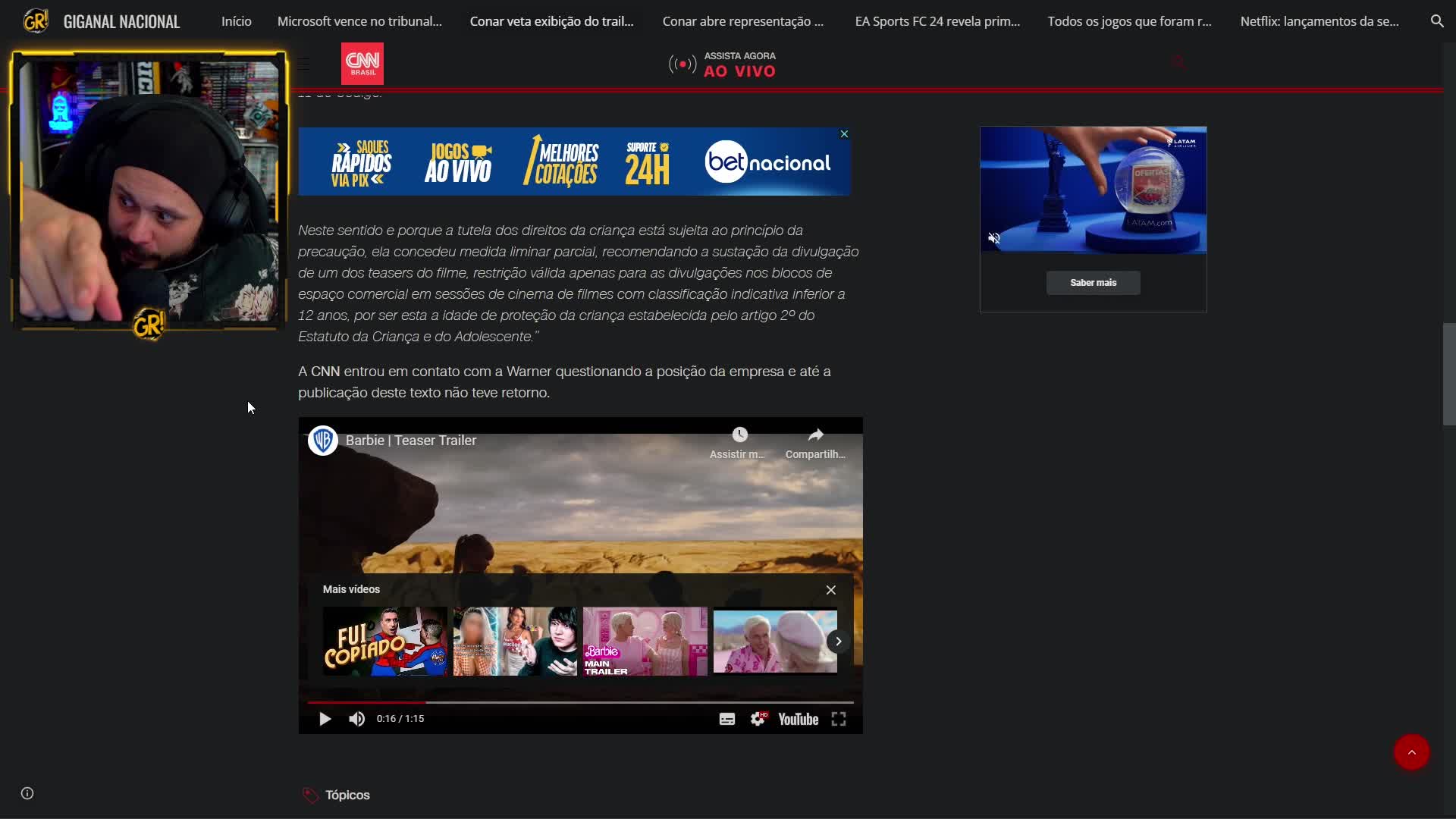Click the Saber mais button

[x=1093, y=283]
